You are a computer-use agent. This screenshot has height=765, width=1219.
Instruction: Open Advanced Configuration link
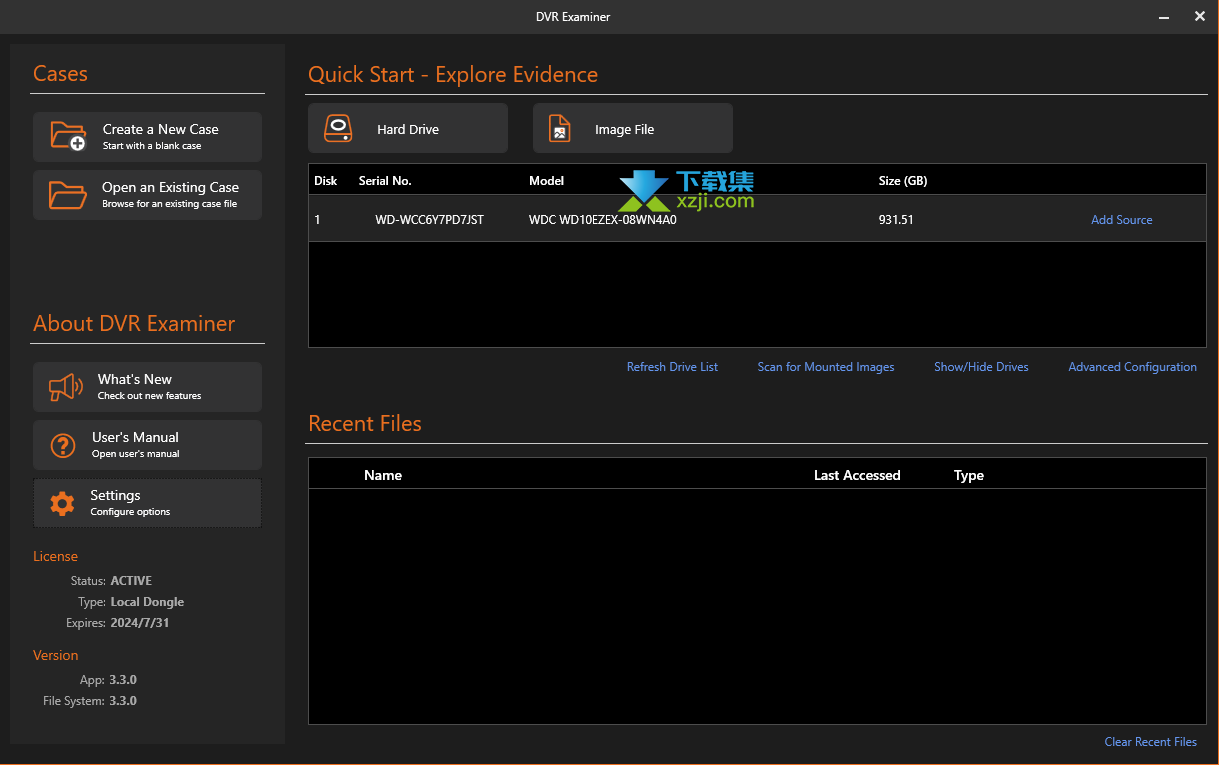(1132, 367)
